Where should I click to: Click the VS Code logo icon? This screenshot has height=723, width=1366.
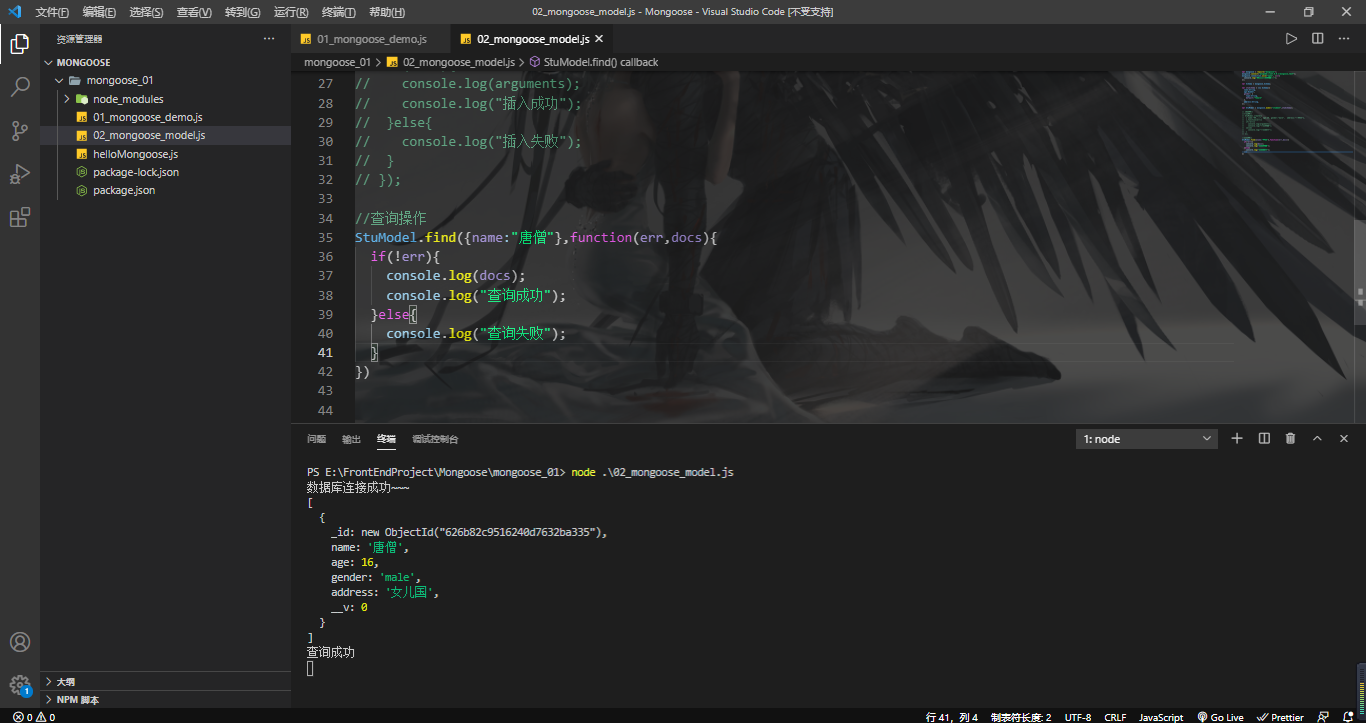pos(14,12)
